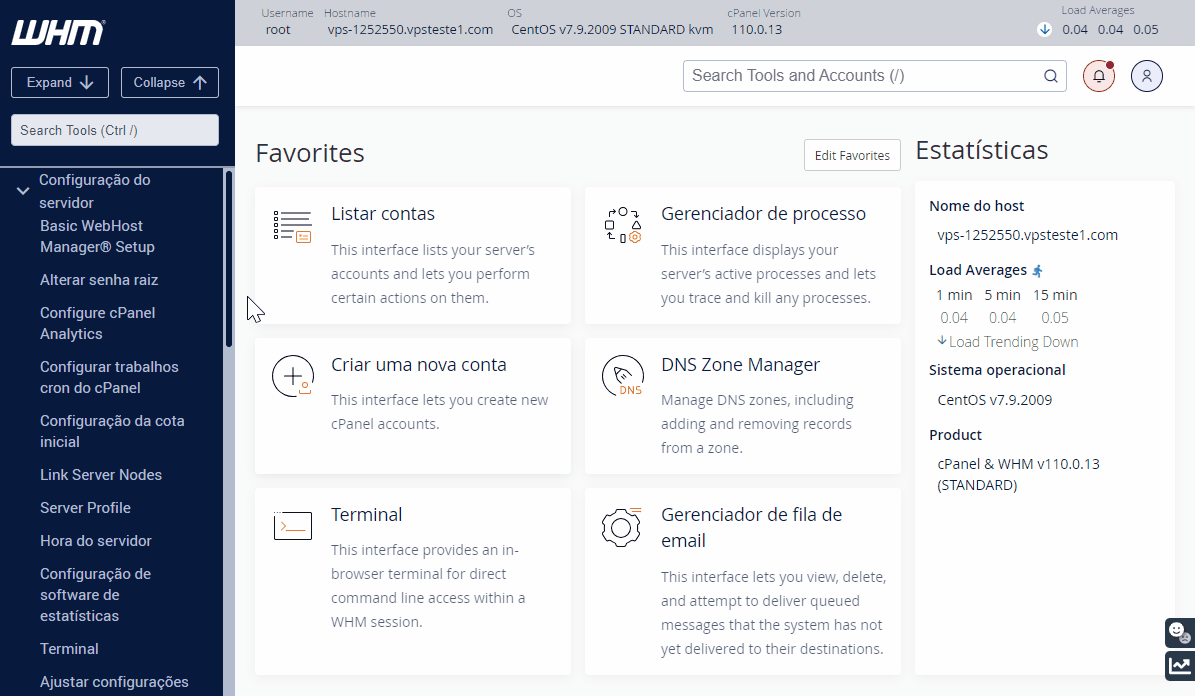Focus the sidebar Search Tools field
1195x696 pixels.
tap(115, 130)
